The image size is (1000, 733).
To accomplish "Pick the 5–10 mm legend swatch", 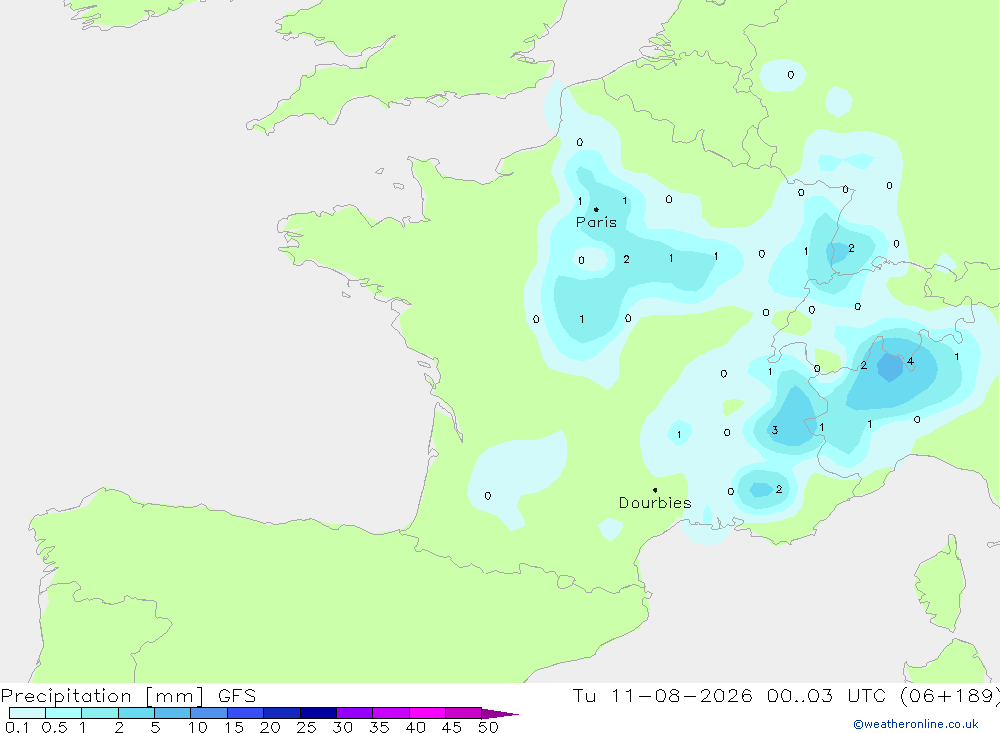I will [x=173, y=713].
